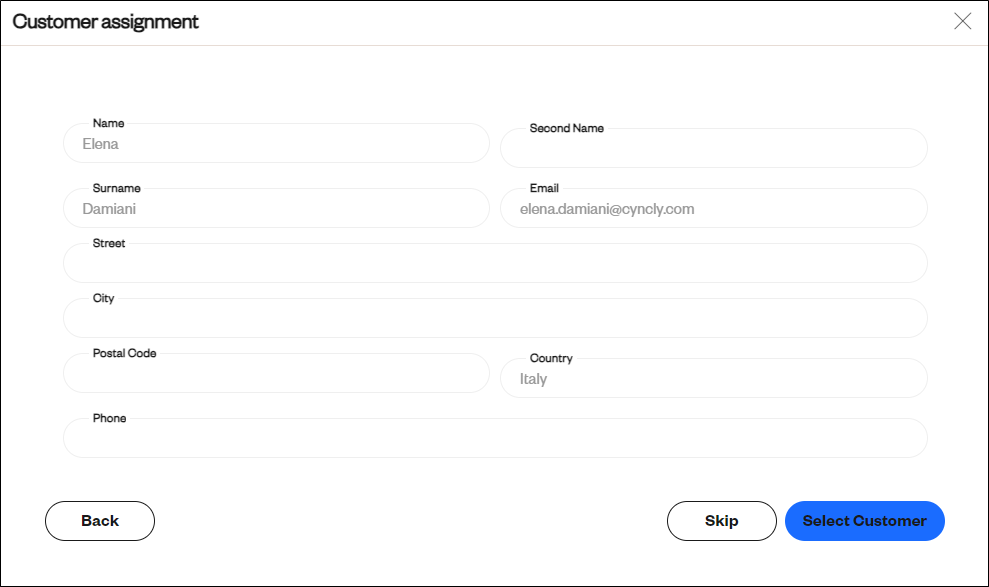This screenshot has width=989, height=587.
Task: Close the Customer assignment dialog
Action: tap(963, 21)
